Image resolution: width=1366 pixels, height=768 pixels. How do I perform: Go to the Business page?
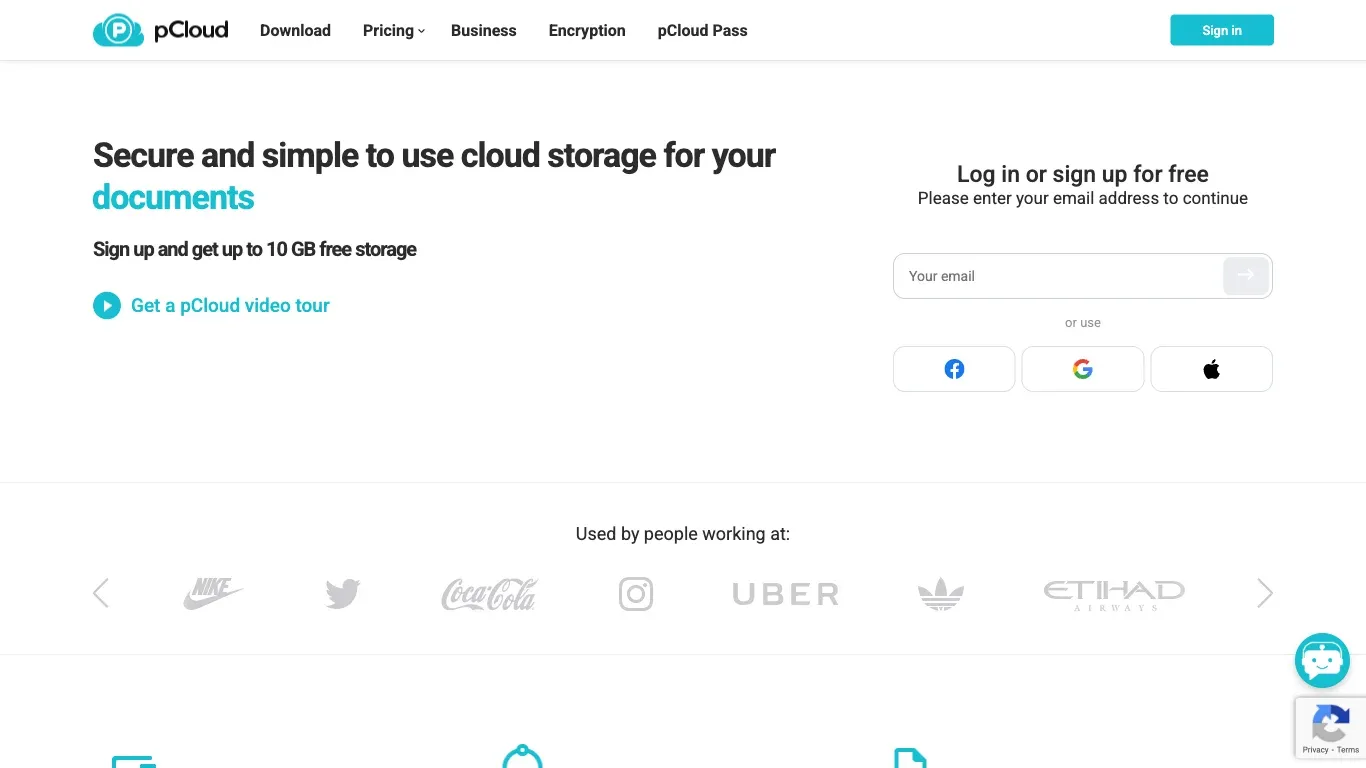484,30
